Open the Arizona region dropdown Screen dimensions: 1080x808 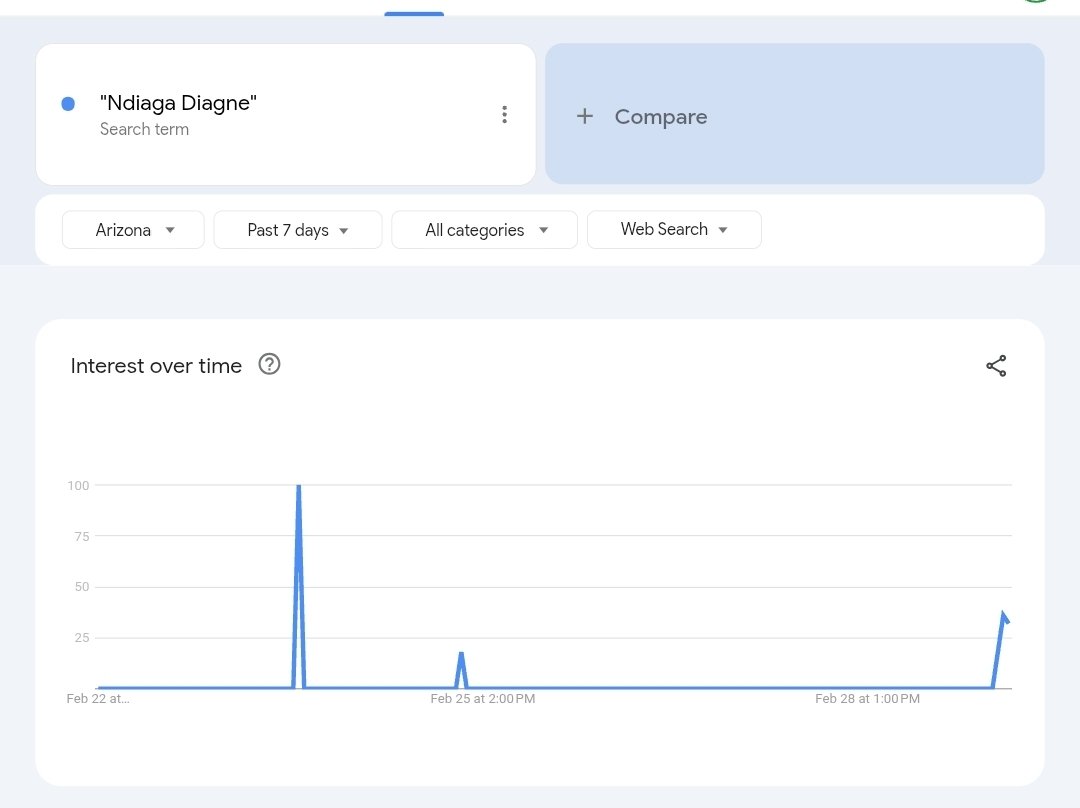tap(133, 230)
